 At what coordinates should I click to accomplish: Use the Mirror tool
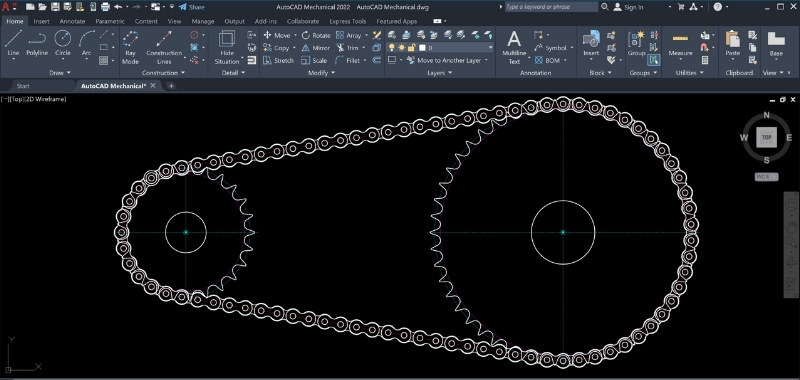tap(316, 48)
